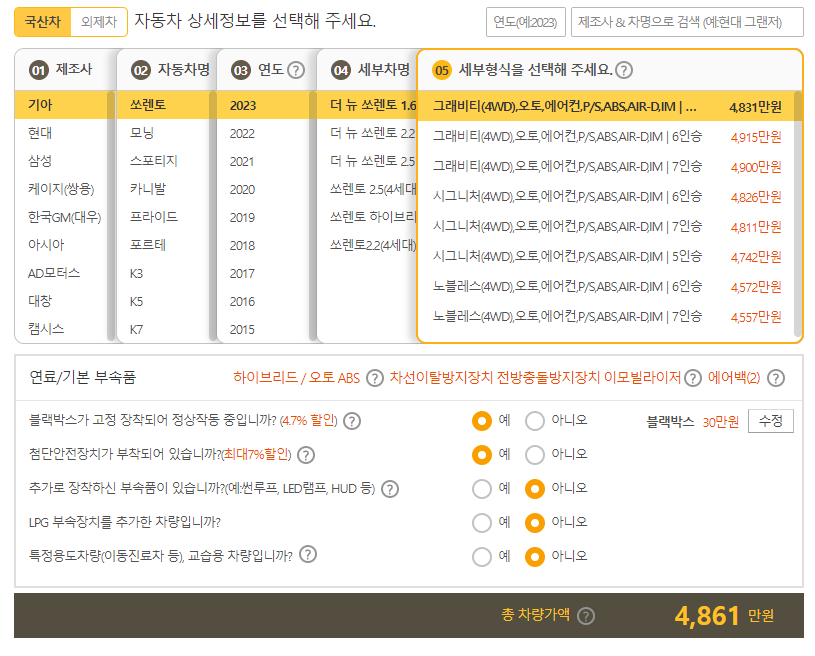Click the 수정 button for 블랙박스
Viewport: 815px width, 656px height.
(x=771, y=421)
